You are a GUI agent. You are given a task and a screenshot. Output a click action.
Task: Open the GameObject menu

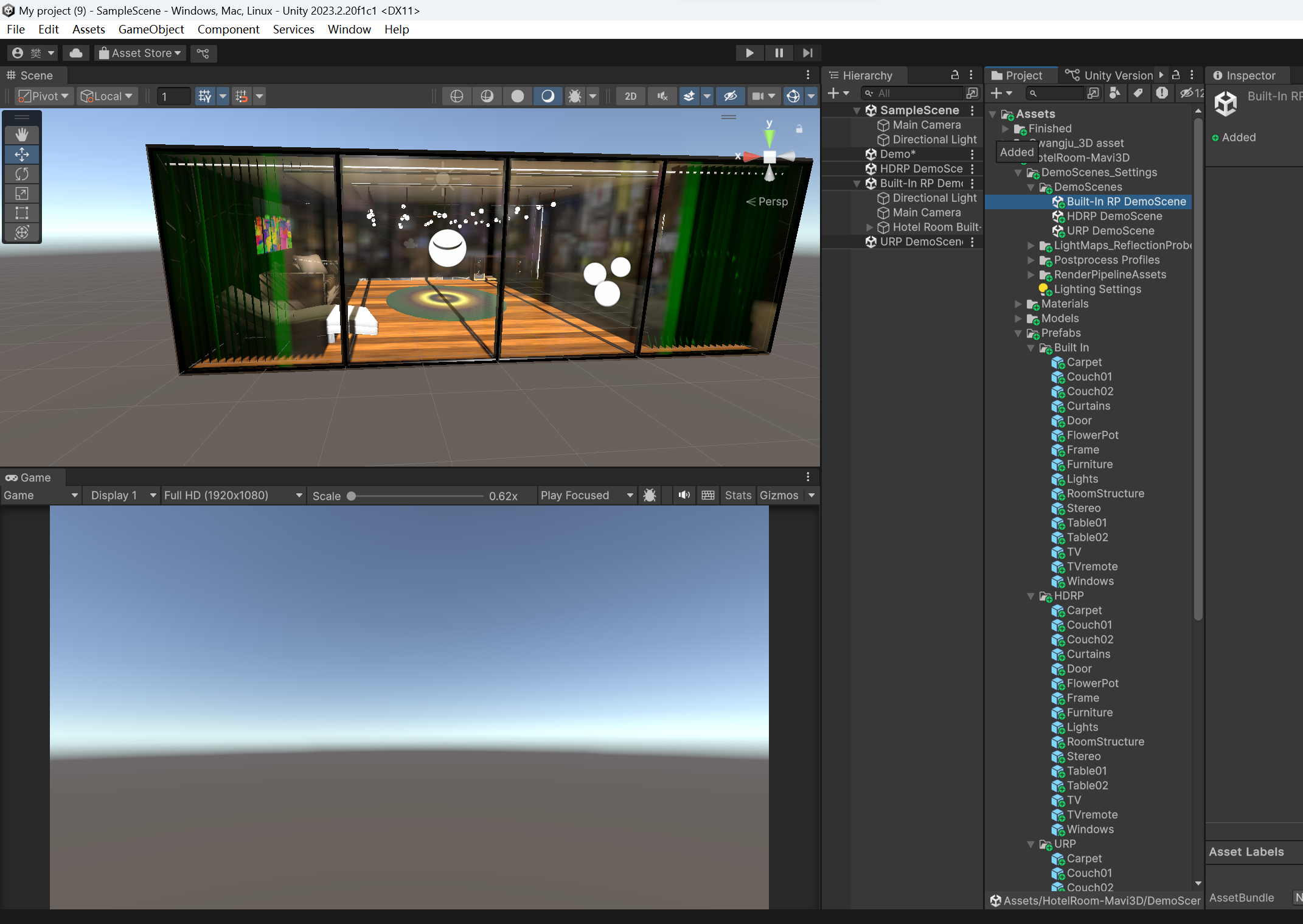coord(151,29)
